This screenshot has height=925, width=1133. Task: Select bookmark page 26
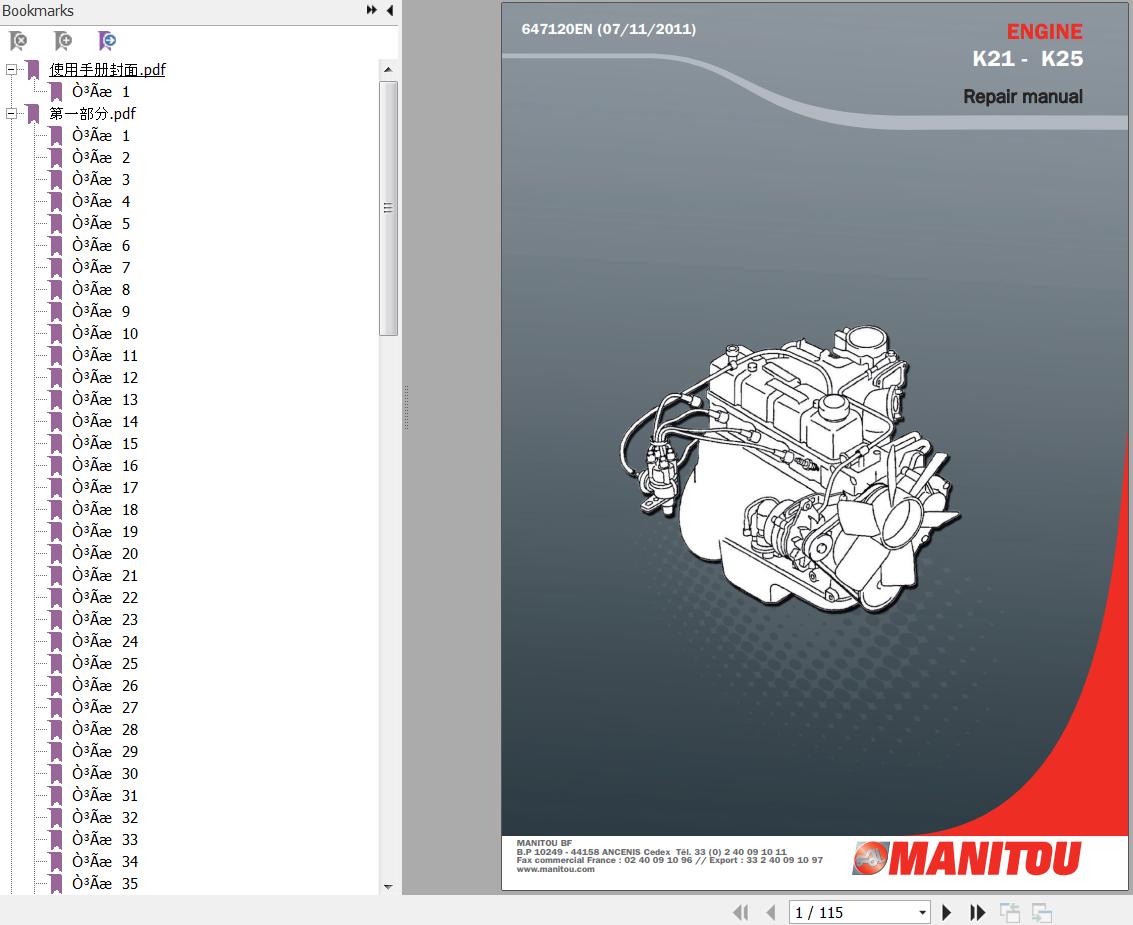[x=105, y=686]
